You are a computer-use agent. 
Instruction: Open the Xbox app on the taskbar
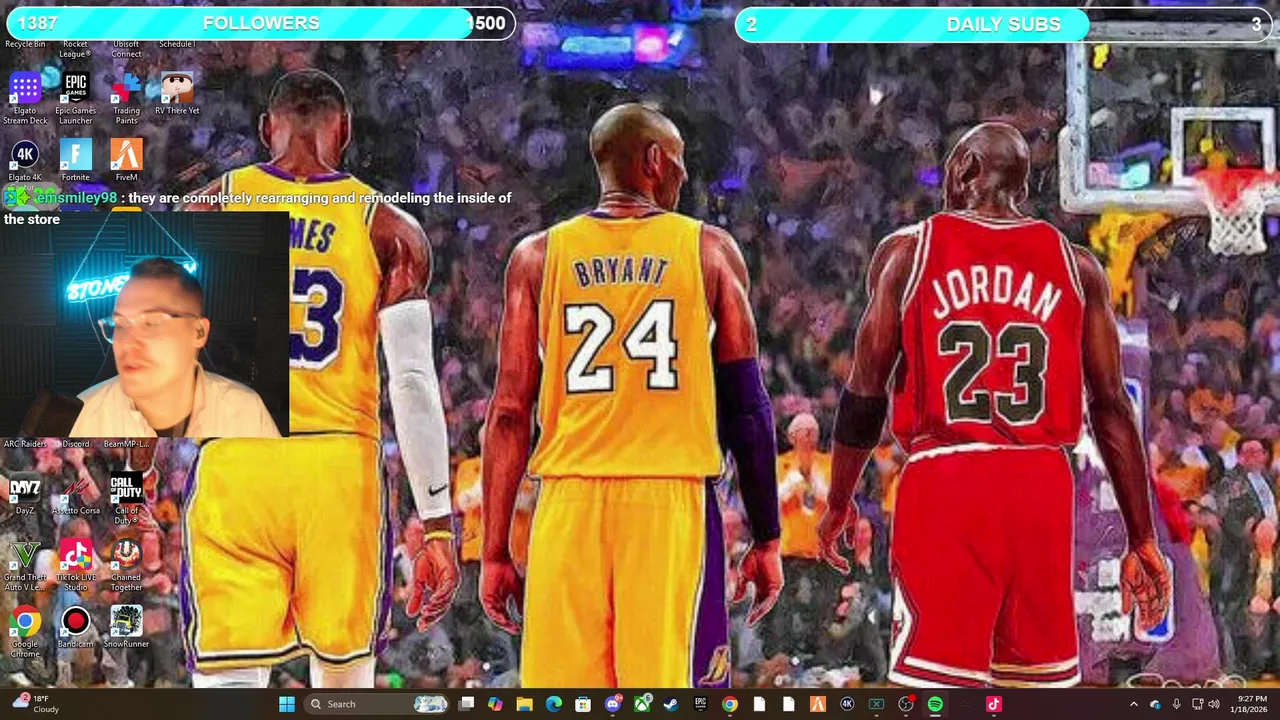click(642, 704)
